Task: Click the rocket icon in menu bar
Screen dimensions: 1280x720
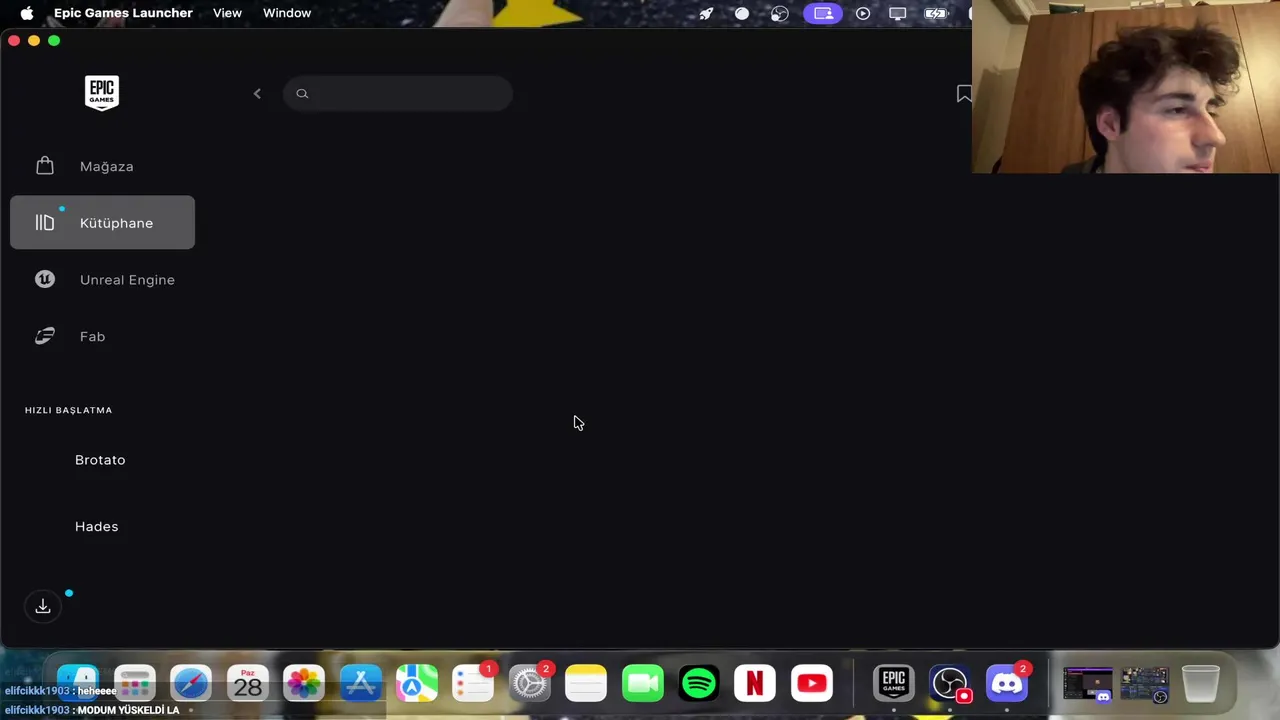Action: tap(706, 13)
